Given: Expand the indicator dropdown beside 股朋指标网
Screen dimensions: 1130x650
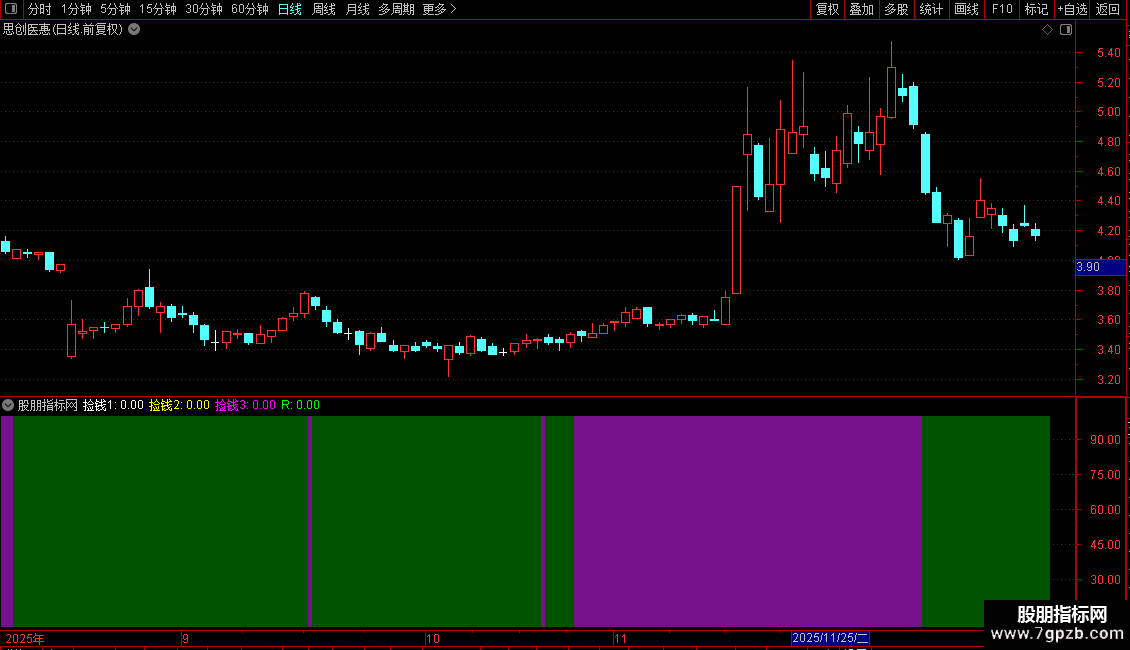Looking at the screenshot, I should 8,405.
